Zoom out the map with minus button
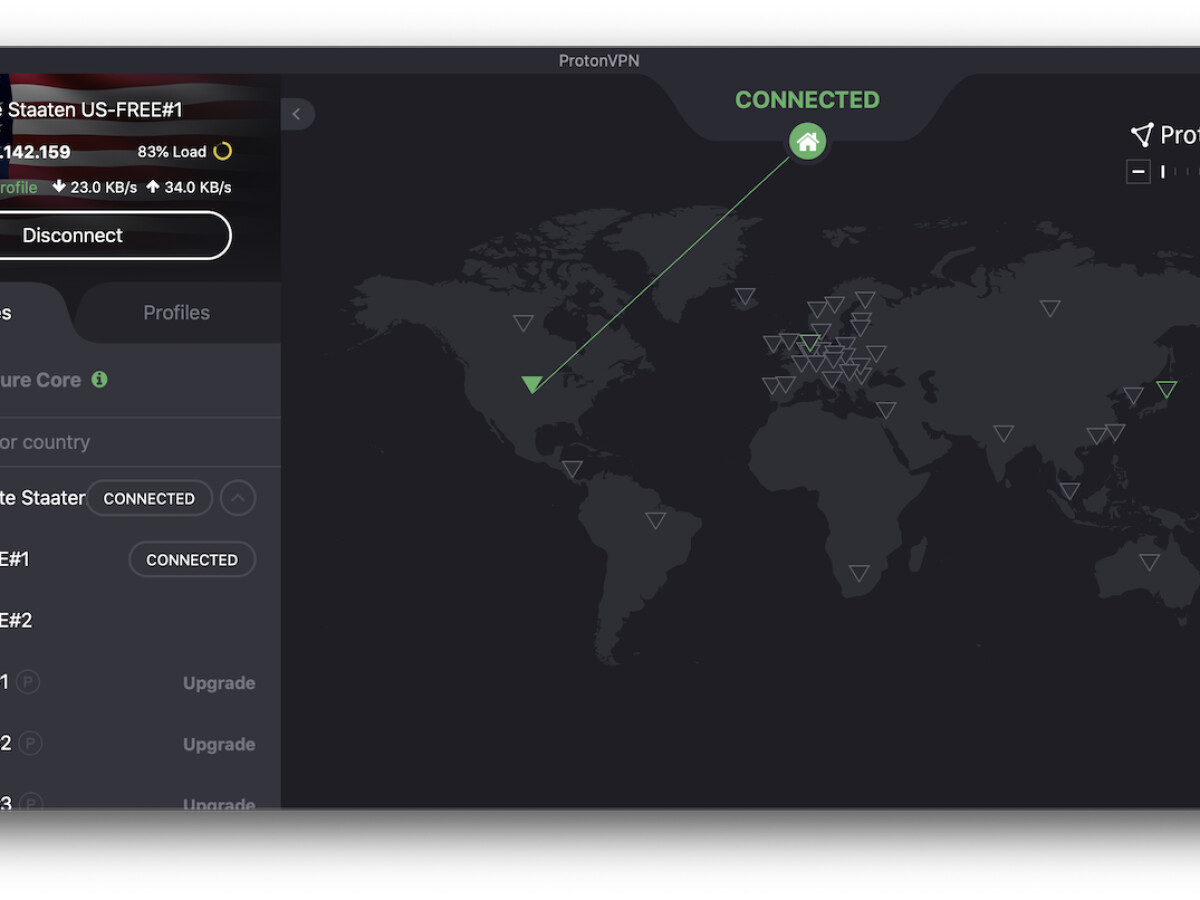 1138,172
